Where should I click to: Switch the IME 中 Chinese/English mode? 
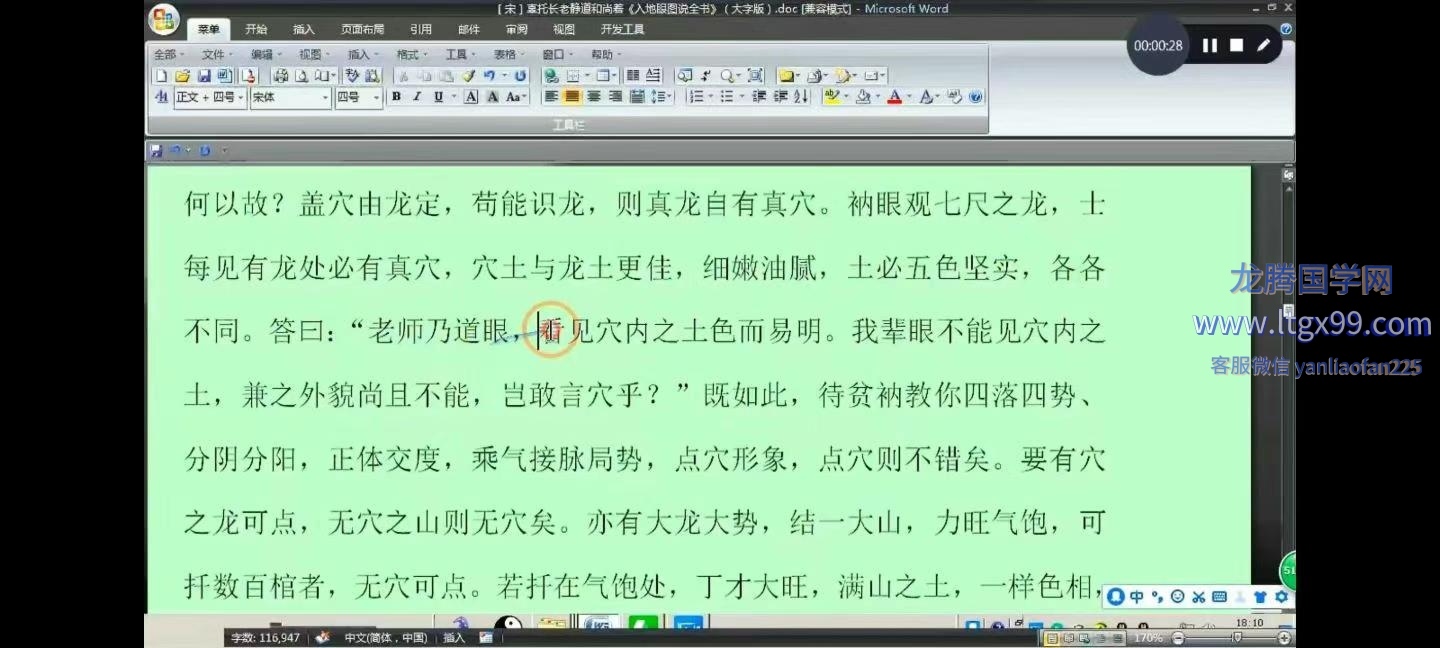coord(1136,597)
